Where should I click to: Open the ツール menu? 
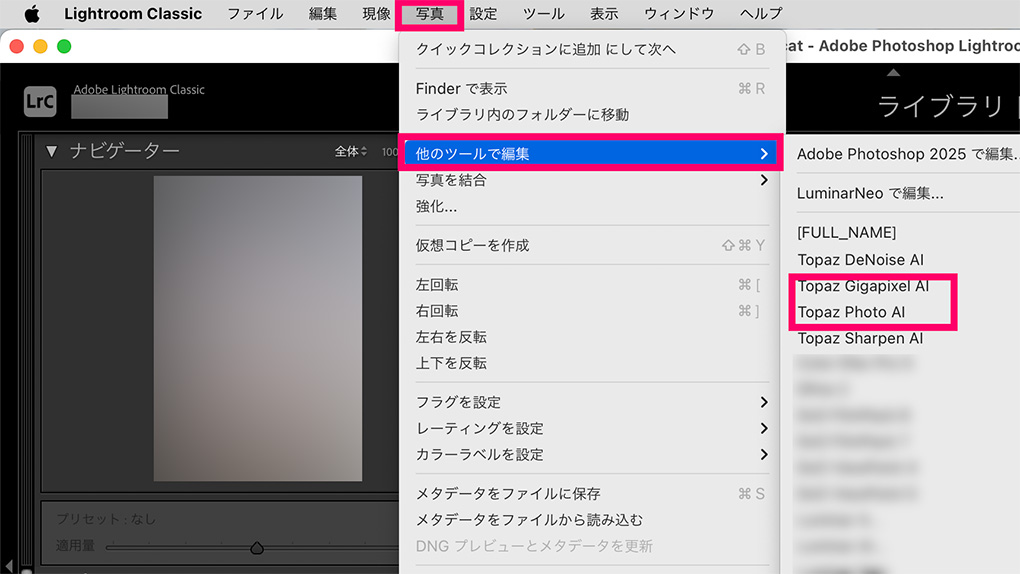pos(544,14)
